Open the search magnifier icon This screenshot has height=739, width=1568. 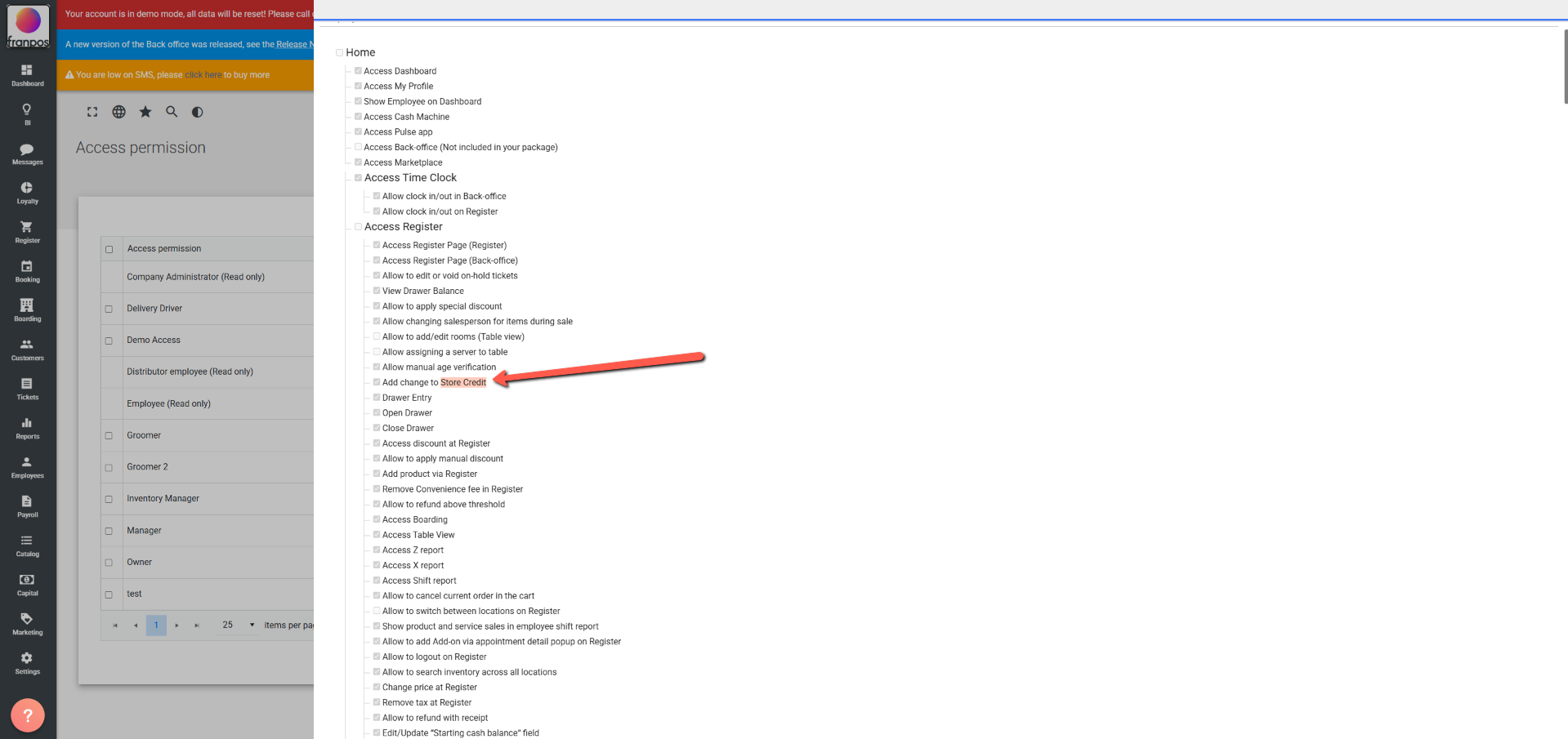[x=172, y=112]
